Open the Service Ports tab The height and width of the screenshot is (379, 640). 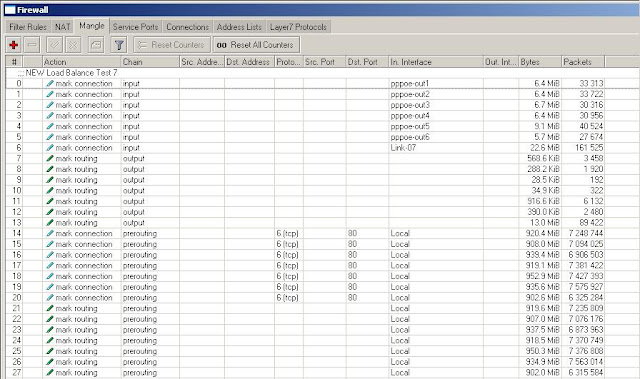[136, 27]
